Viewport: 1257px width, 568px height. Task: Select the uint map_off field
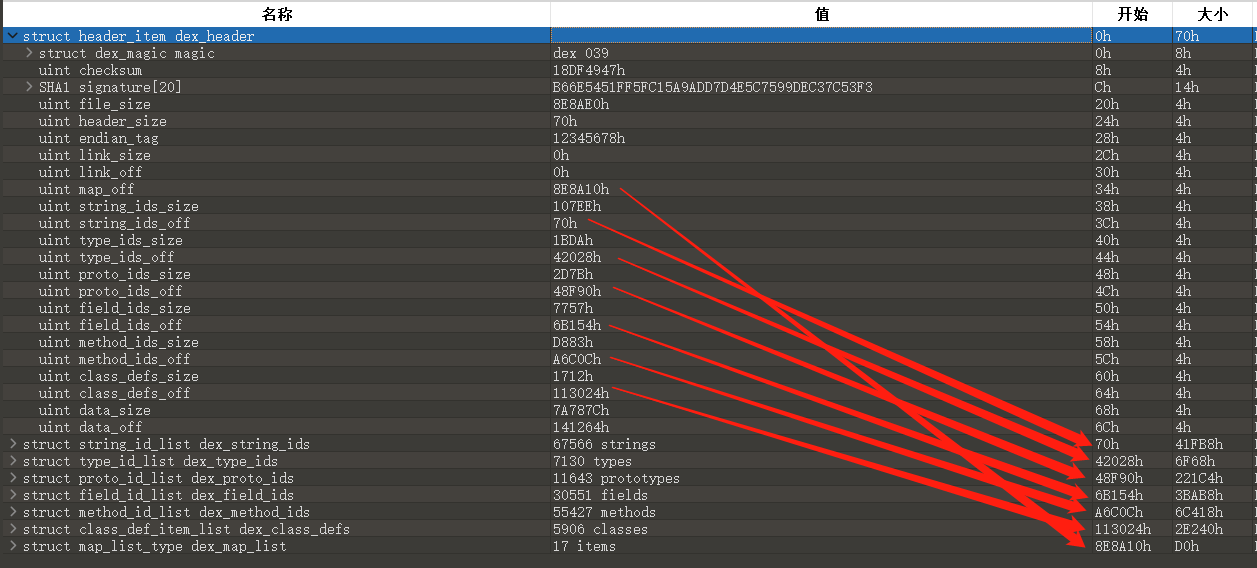86,189
